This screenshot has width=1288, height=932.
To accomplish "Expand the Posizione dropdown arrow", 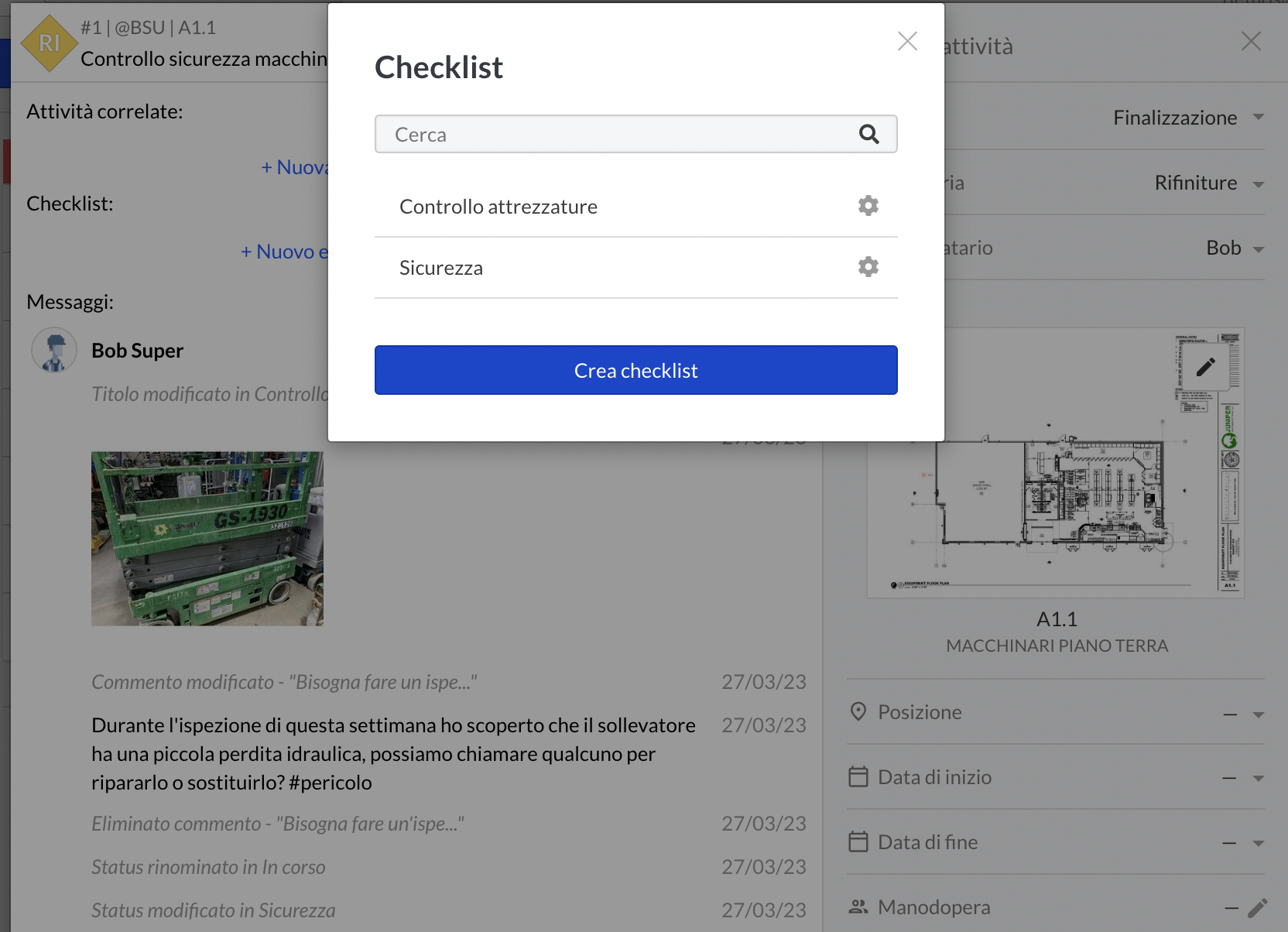I will click(1258, 714).
